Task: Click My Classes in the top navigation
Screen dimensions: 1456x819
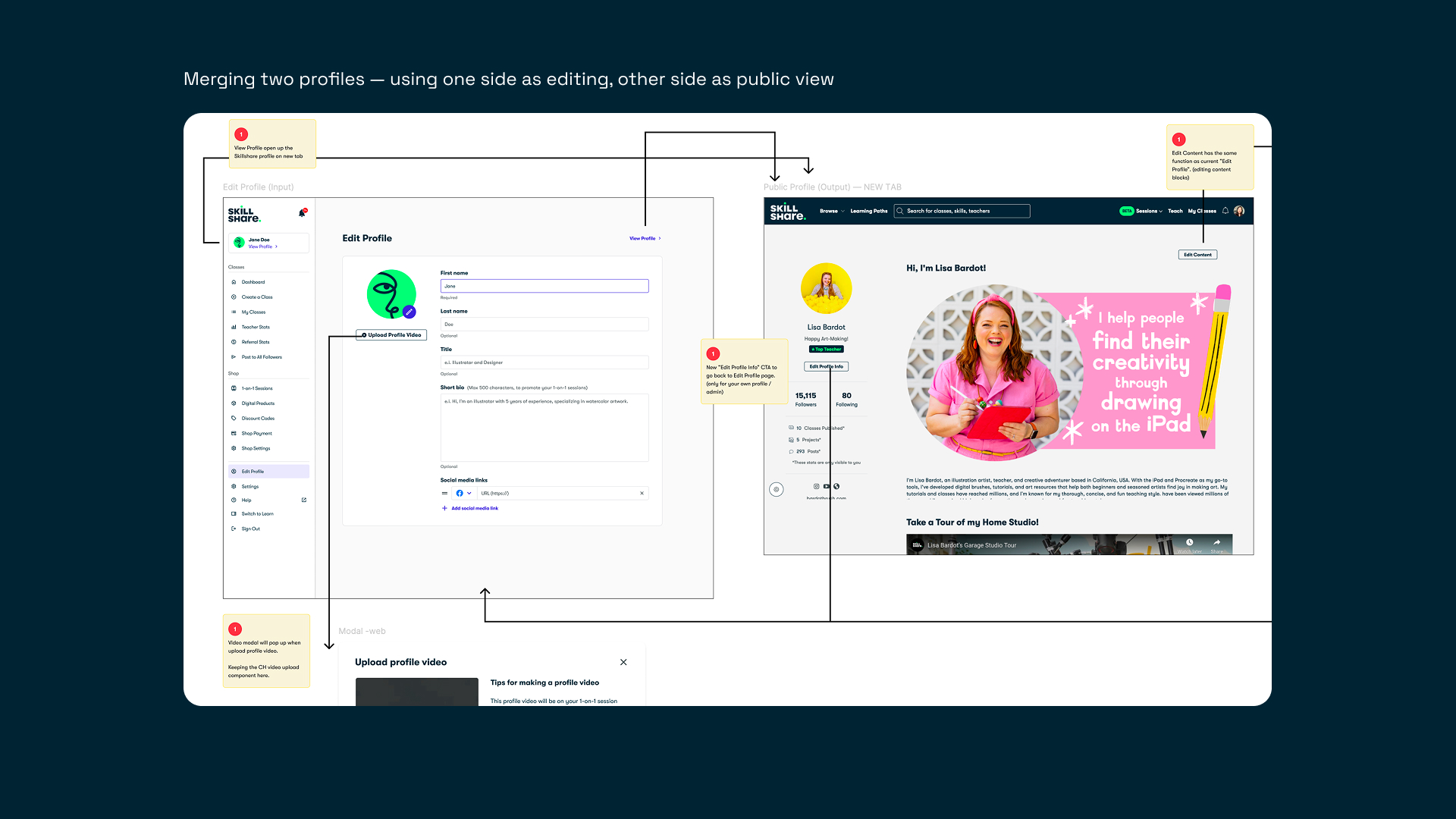Action: click(1202, 212)
